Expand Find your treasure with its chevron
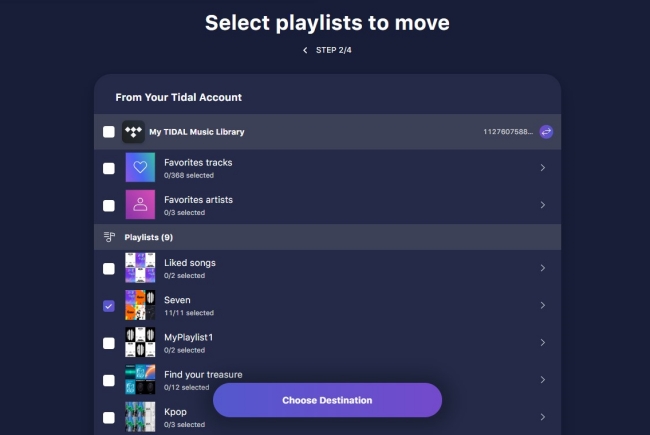This screenshot has width=650, height=435. click(543, 380)
